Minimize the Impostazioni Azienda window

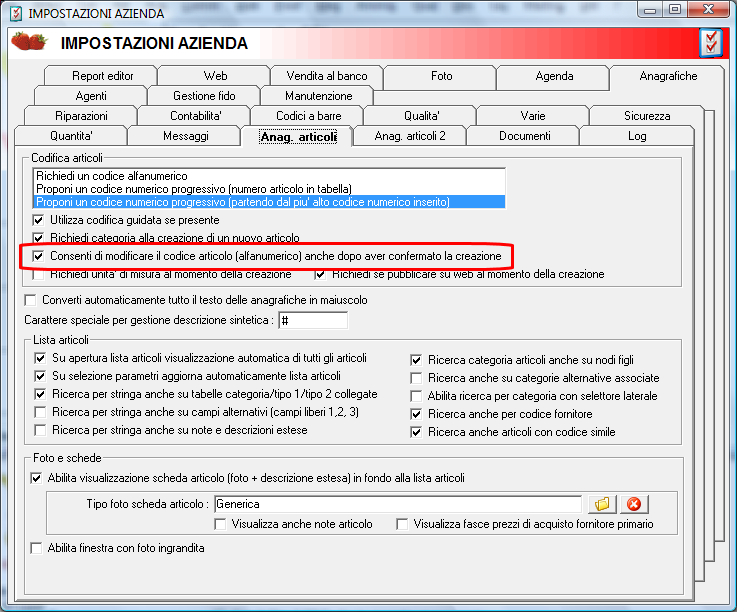pos(650,10)
